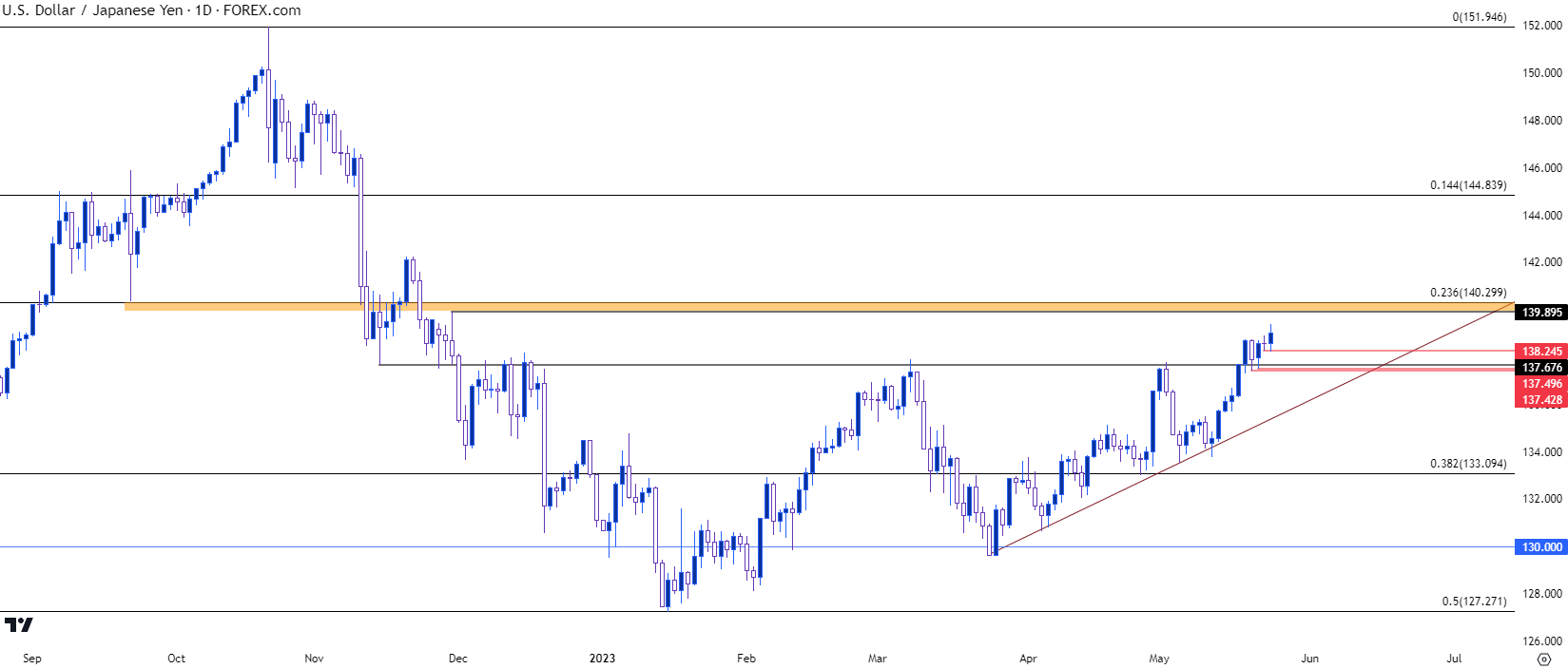The width and height of the screenshot is (1568, 669).
Task: Select the orange resistance zone band
Action: [x=761, y=307]
